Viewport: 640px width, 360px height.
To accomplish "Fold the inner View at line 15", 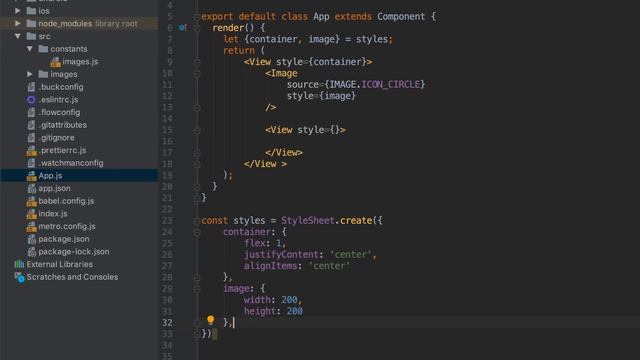I will [x=197, y=130].
